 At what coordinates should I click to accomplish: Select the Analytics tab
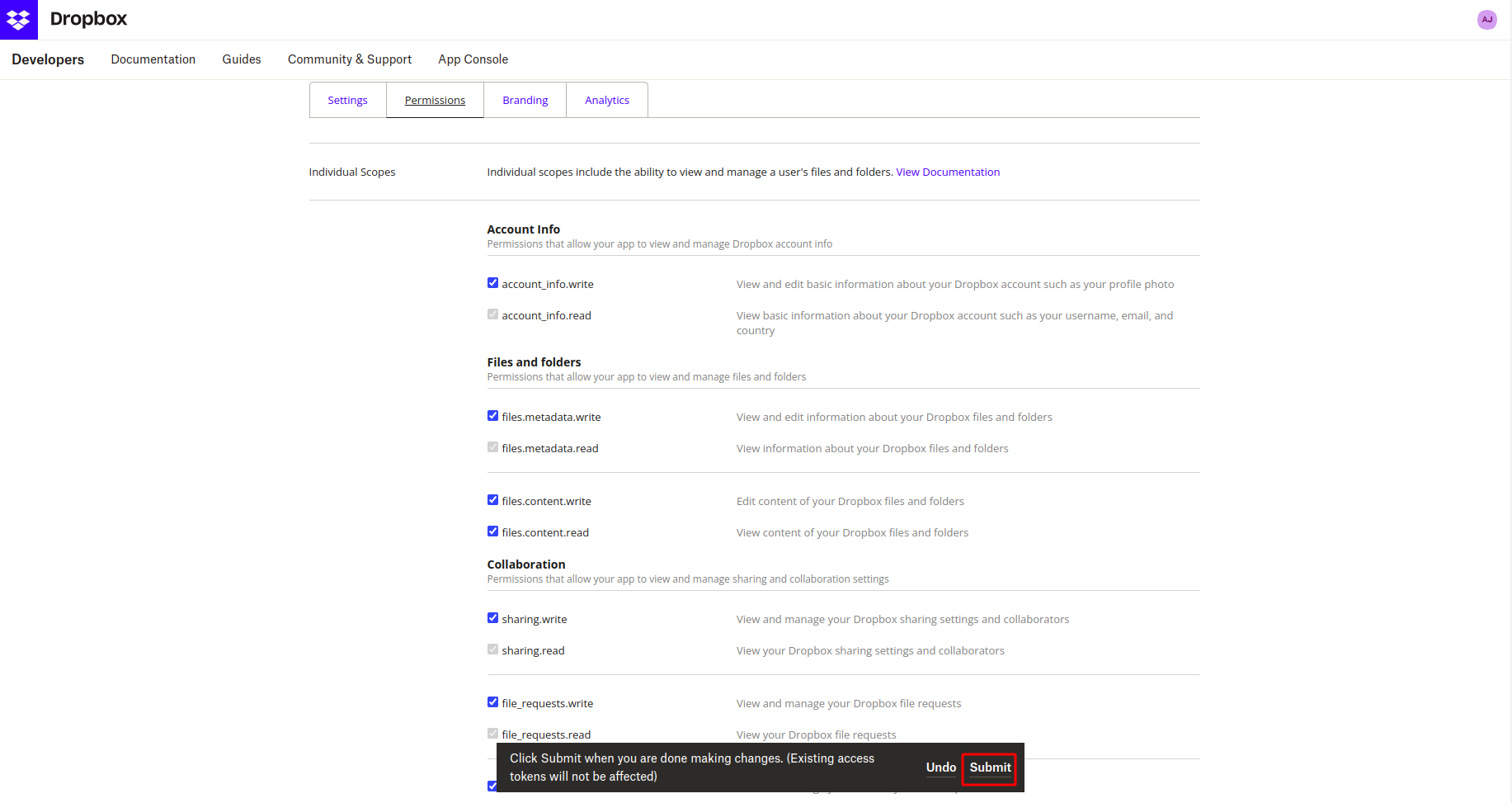tap(606, 100)
